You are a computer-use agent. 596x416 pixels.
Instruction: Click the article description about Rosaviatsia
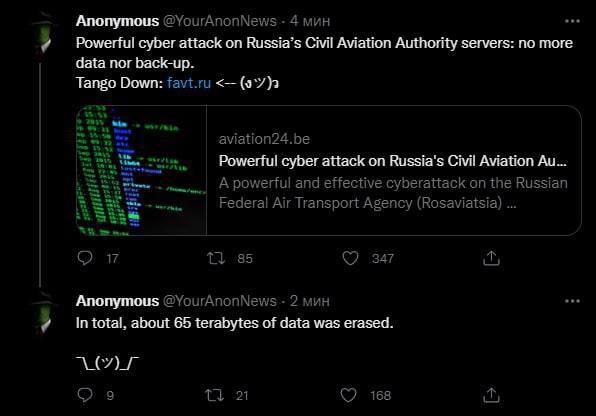tap(393, 193)
